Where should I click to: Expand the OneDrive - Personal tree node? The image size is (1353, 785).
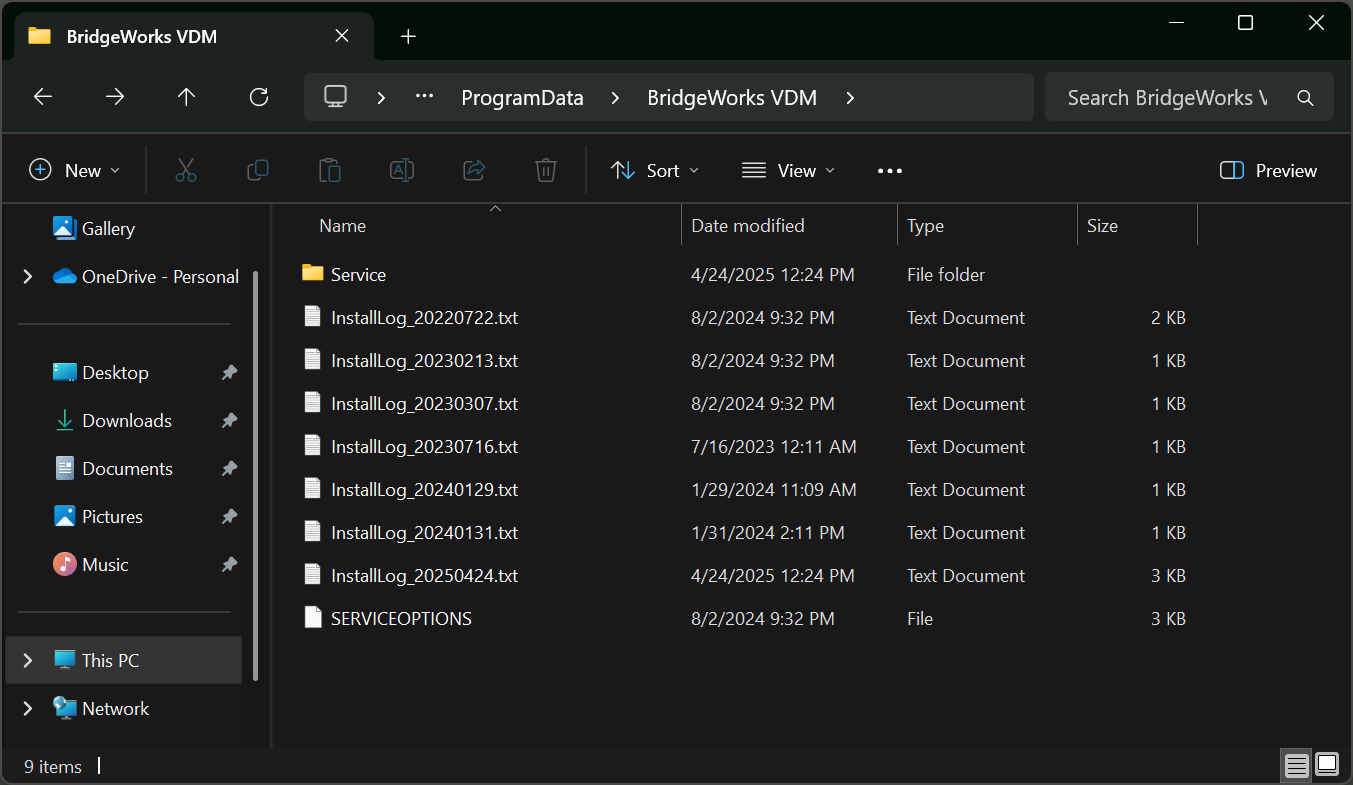[28, 277]
